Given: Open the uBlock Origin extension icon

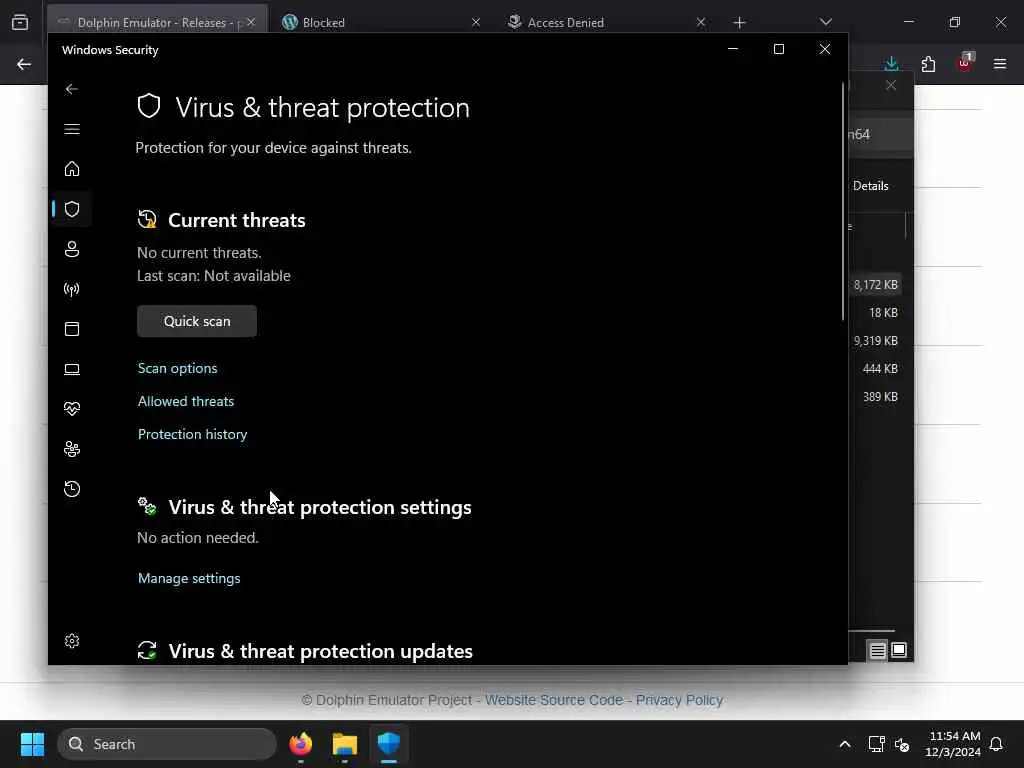Looking at the screenshot, I should tap(965, 63).
